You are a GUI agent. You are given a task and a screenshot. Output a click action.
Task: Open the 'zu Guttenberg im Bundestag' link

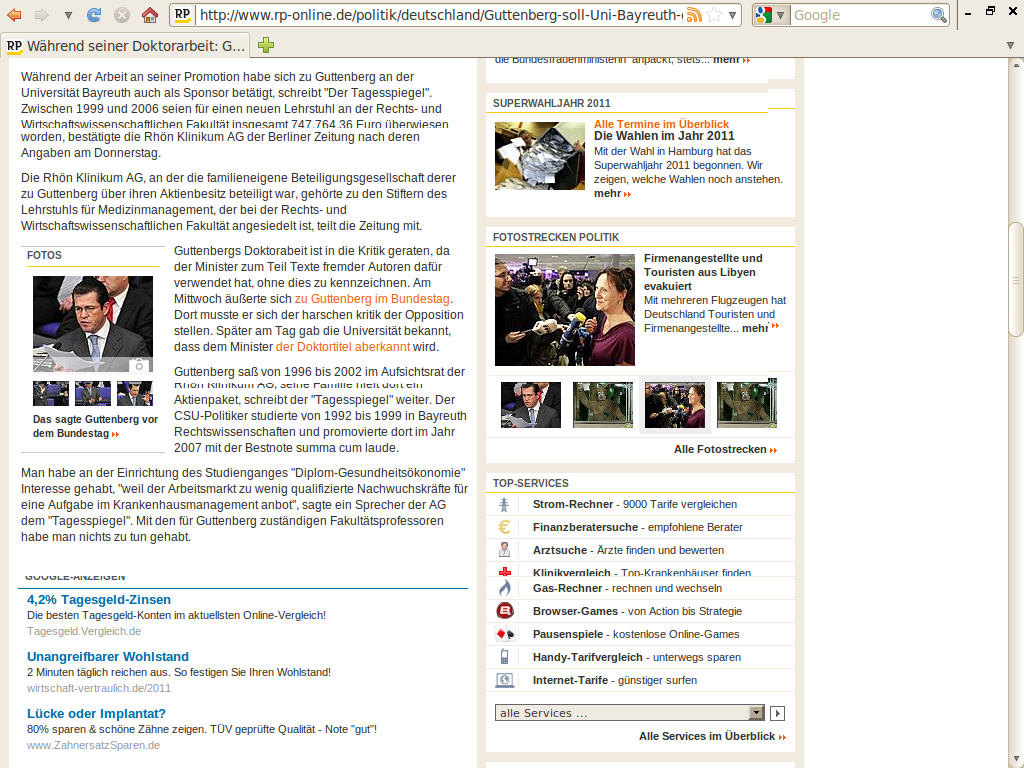(x=372, y=298)
